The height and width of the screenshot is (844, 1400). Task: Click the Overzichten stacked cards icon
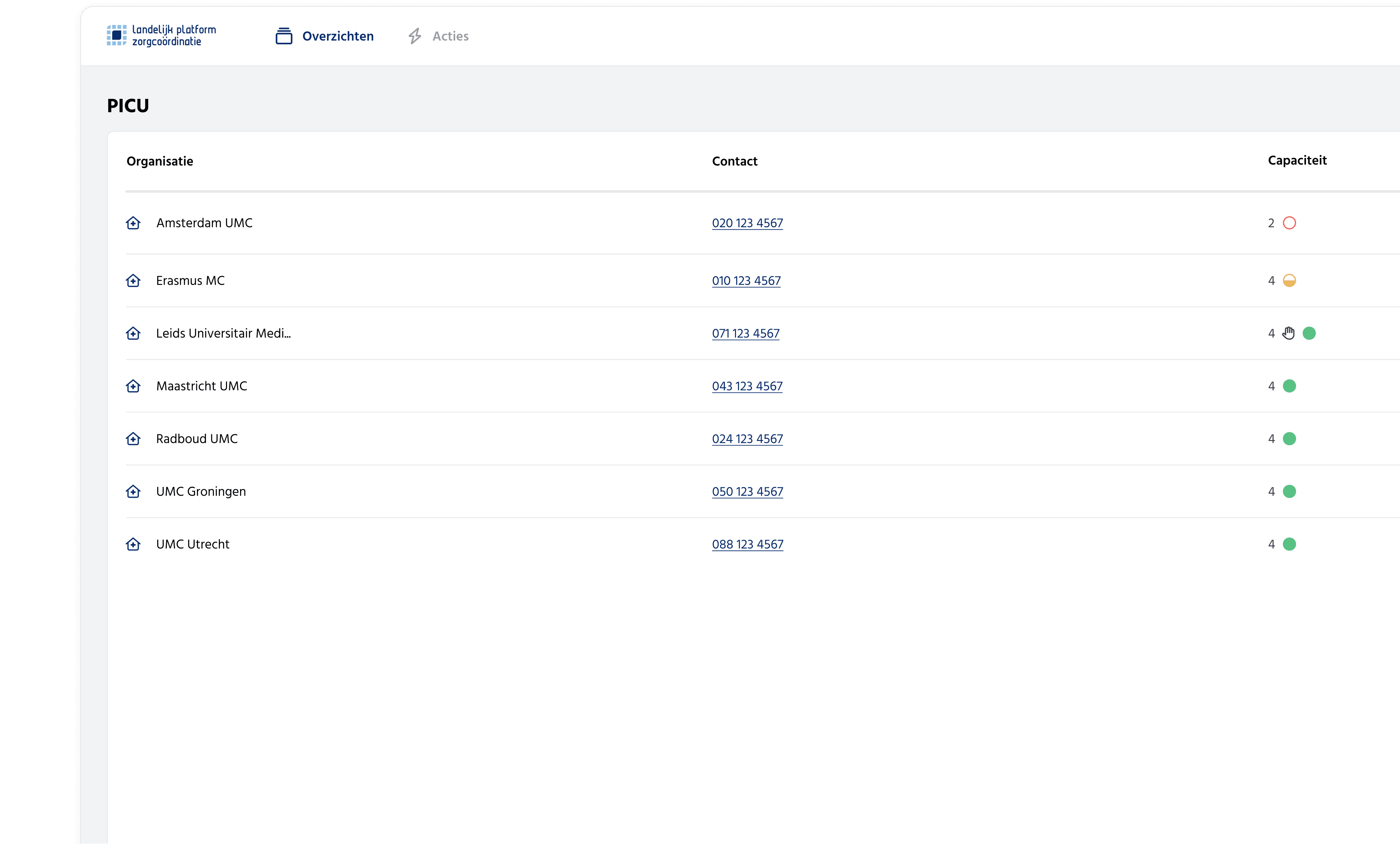(283, 36)
